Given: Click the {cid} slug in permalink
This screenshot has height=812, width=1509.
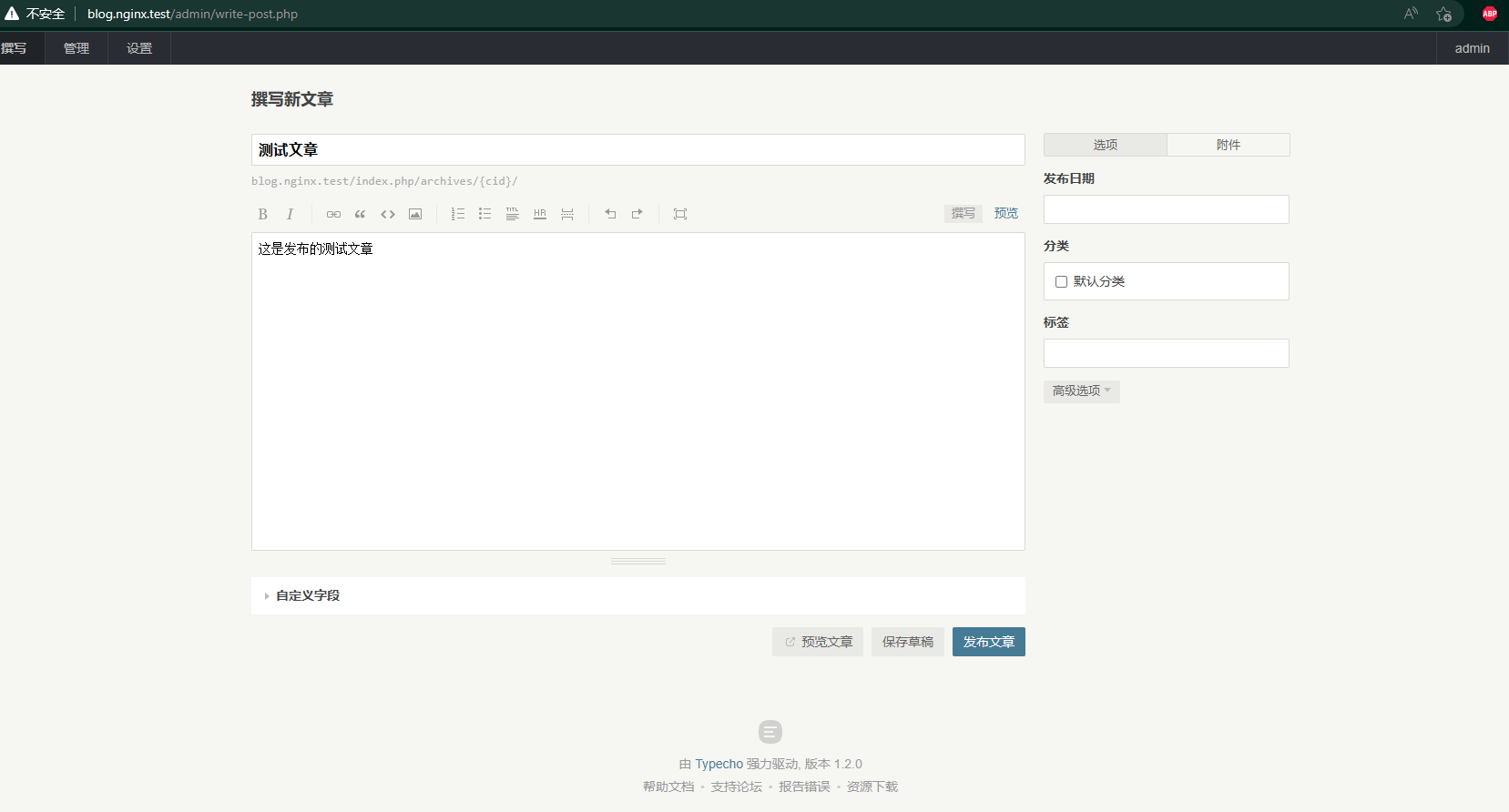Looking at the screenshot, I should point(495,181).
